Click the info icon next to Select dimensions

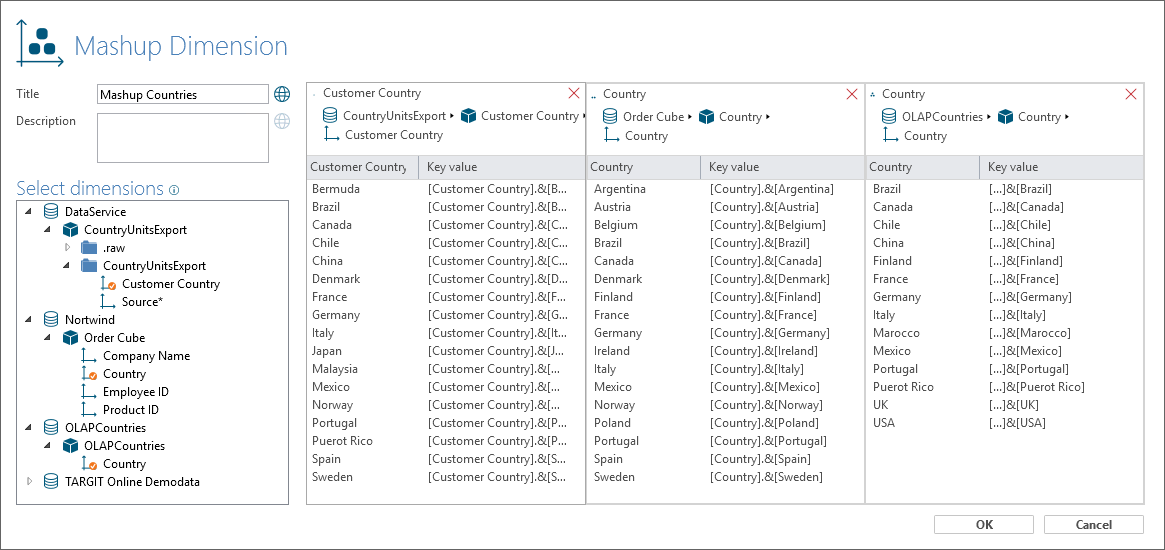click(x=174, y=190)
